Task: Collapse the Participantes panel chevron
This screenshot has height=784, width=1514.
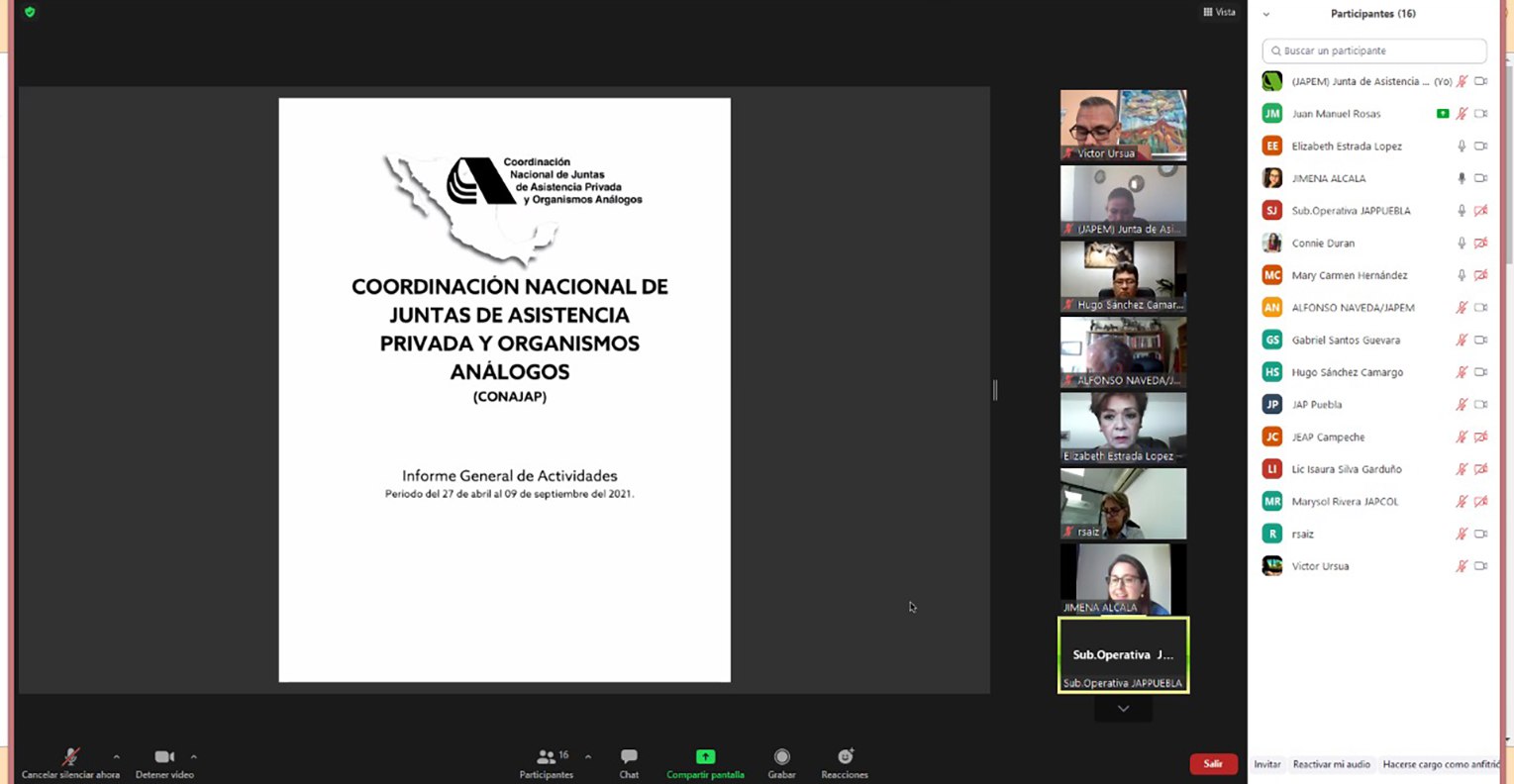Action: coord(1265,14)
